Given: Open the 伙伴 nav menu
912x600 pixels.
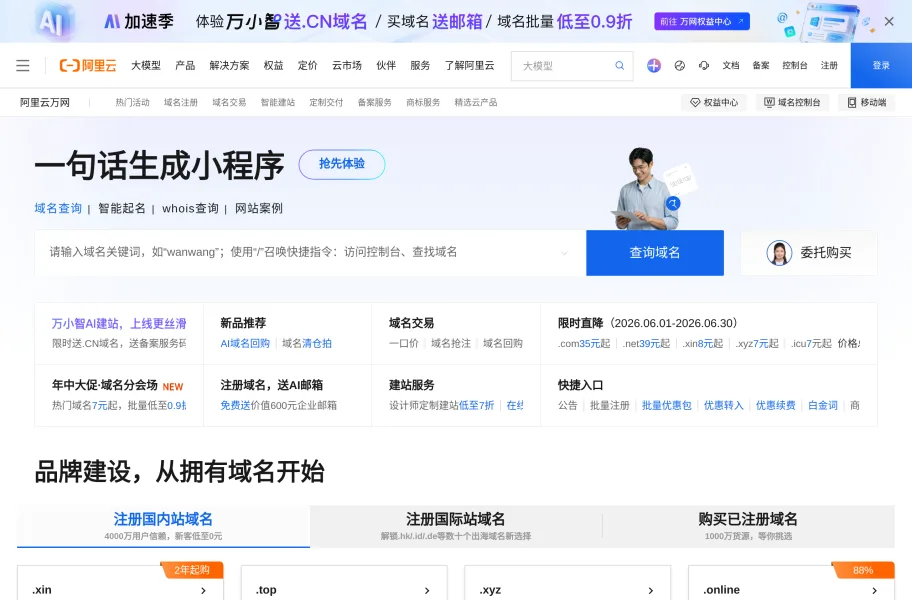Looking at the screenshot, I should tap(386, 66).
